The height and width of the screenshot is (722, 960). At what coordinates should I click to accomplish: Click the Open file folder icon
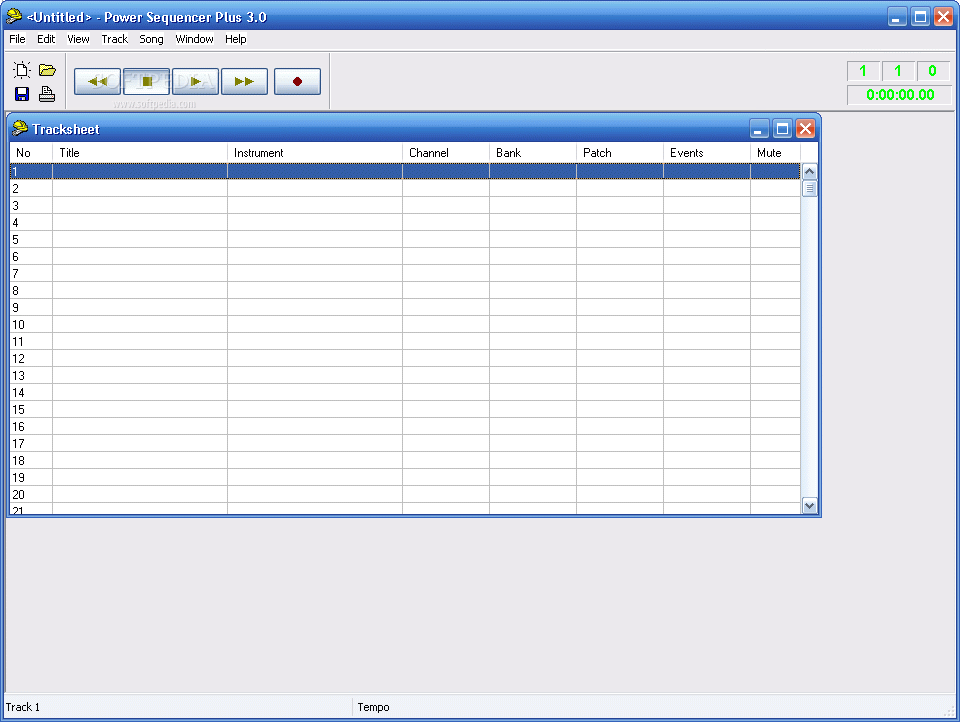click(x=47, y=70)
